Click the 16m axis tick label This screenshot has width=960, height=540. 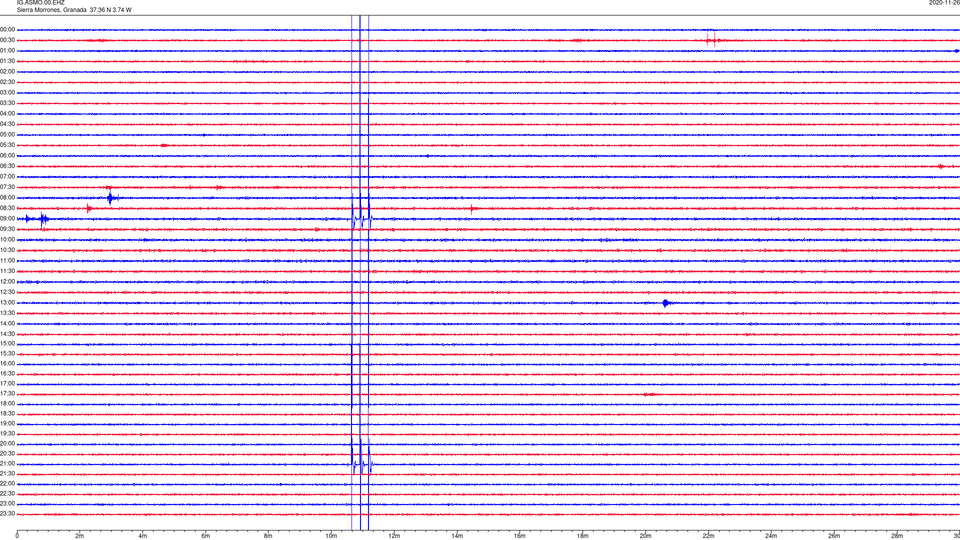(520, 536)
